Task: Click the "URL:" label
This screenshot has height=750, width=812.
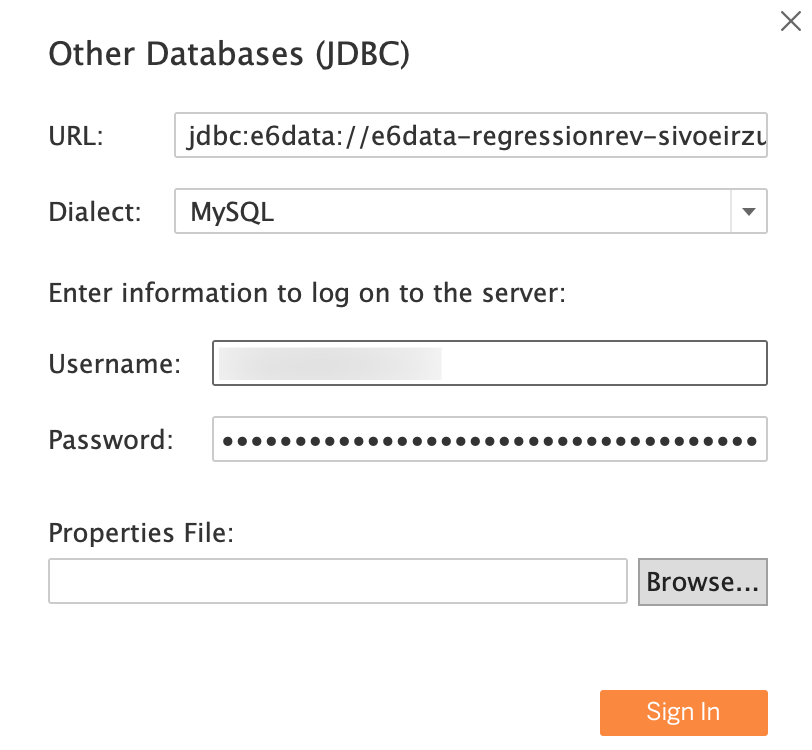Action: pos(76,137)
